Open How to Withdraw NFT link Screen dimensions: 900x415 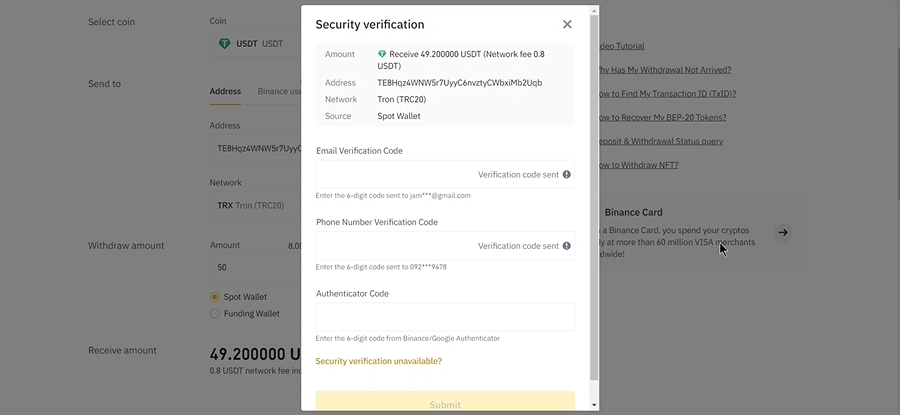pos(638,165)
